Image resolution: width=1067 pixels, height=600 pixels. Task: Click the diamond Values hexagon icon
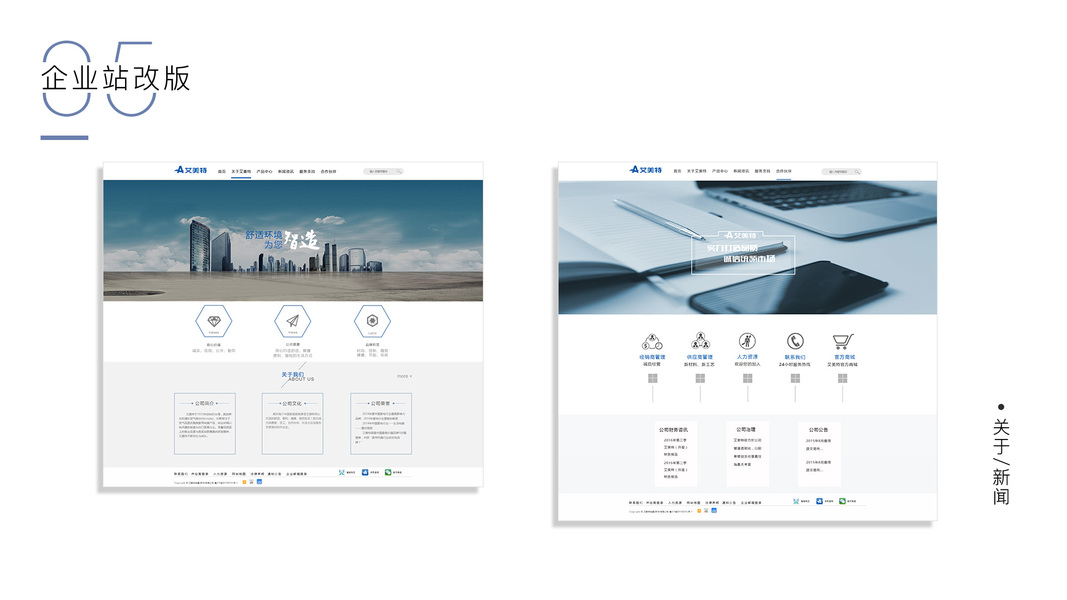(x=214, y=321)
